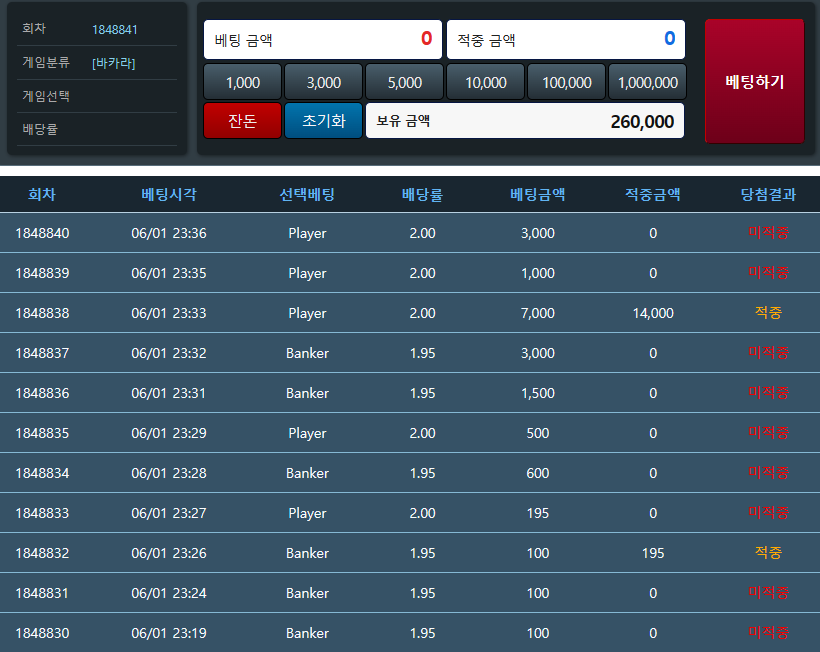Click Player selection in round 1848839
Image resolution: width=820 pixels, height=652 pixels.
(x=307, y=273)
